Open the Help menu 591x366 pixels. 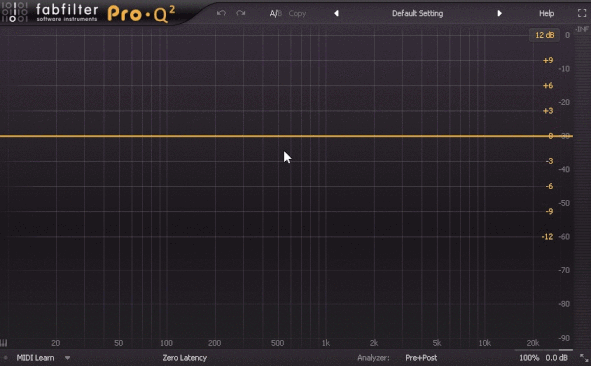[546, 14]
